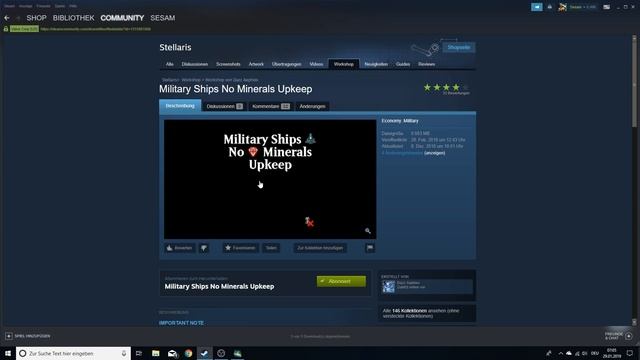Click the taskbar clock and date

point(611,353)
